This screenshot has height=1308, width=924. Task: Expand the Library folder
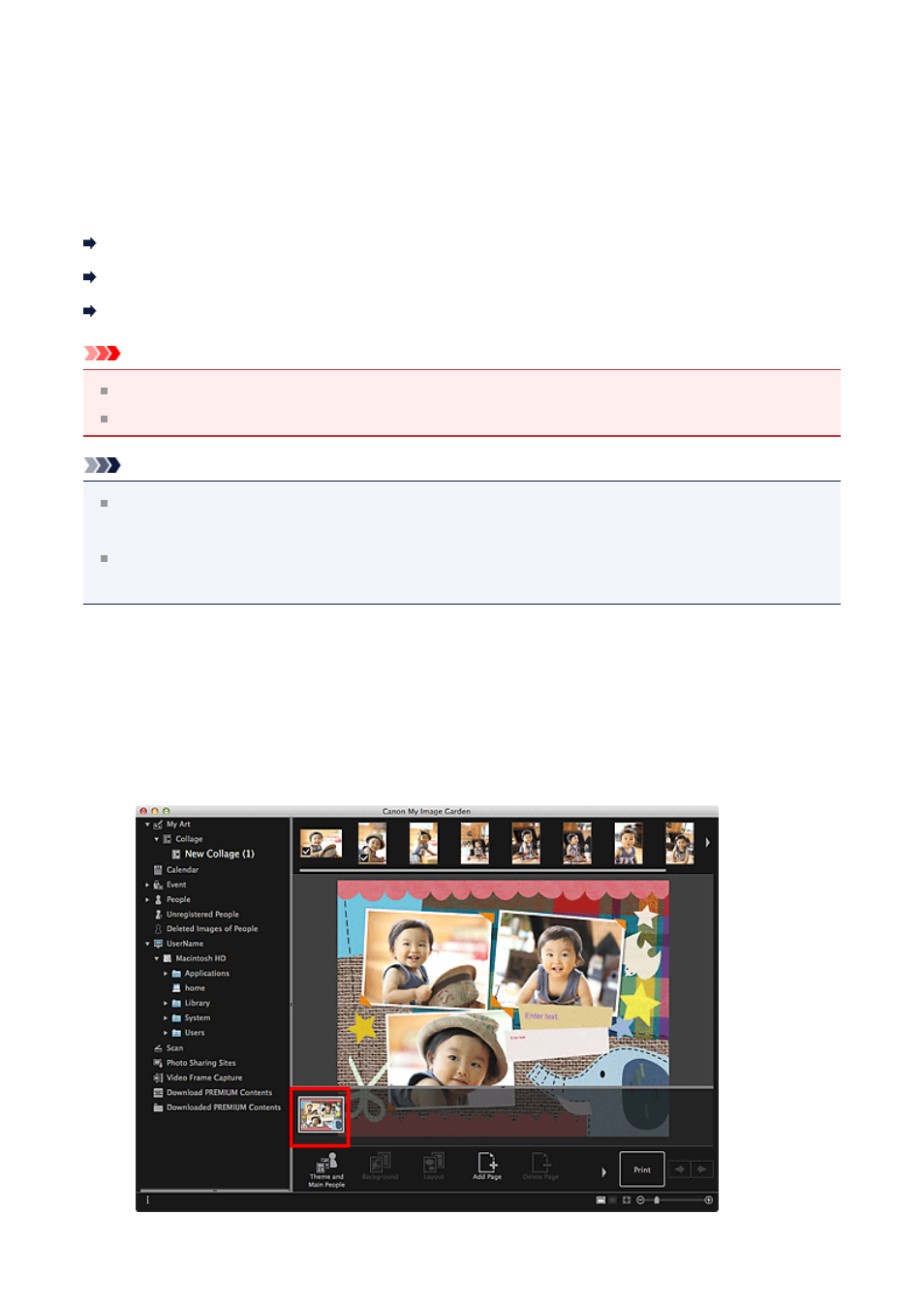pyautogui.click(x=166, y=1003)
